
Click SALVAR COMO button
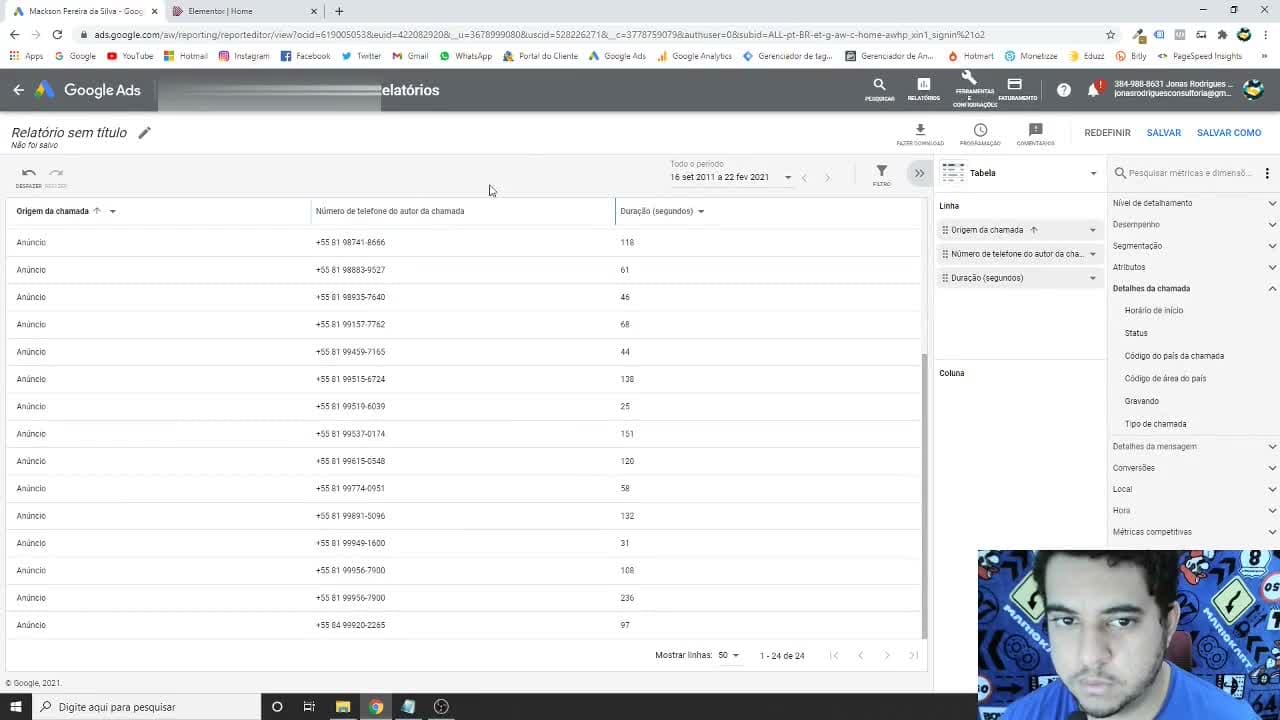(x=1229, y=133)
